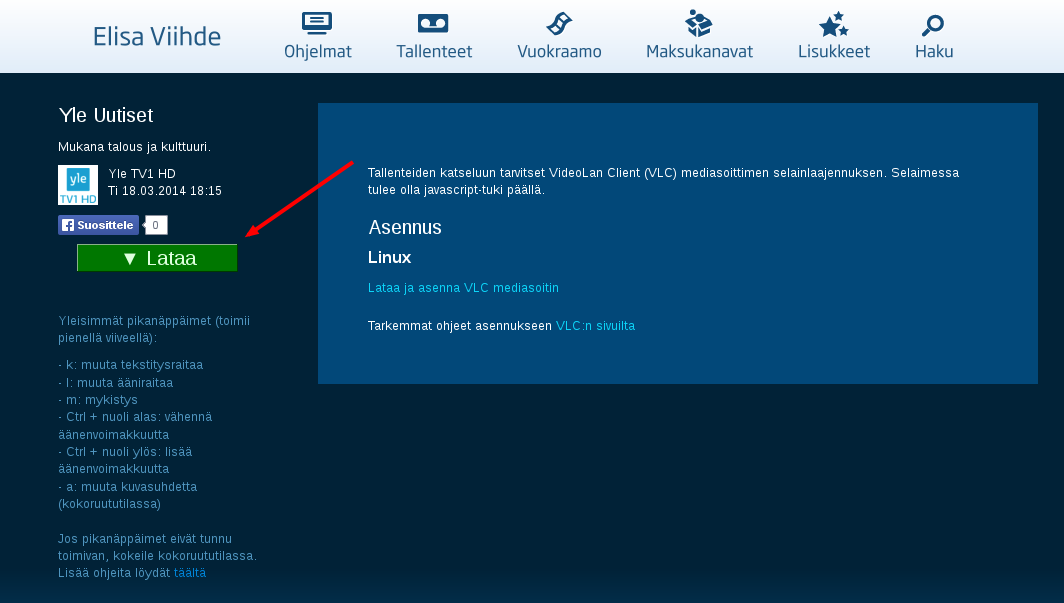This screenshot has width=1064, height=603.
Task: Open Lisukkeet menu label
Action: tap(834, 52)
